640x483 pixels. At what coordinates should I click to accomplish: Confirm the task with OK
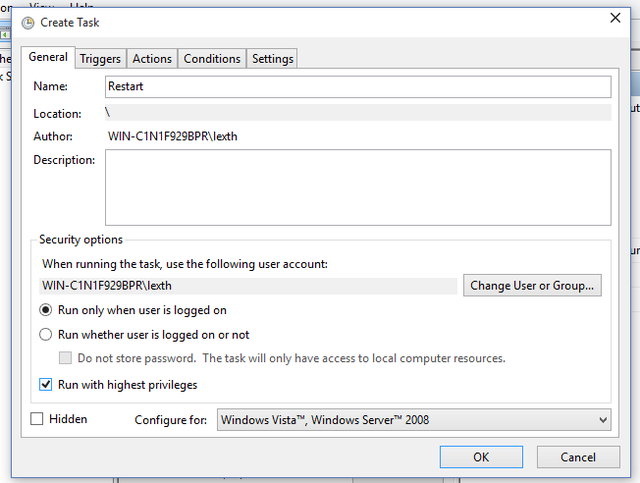(x=481, y=457)
